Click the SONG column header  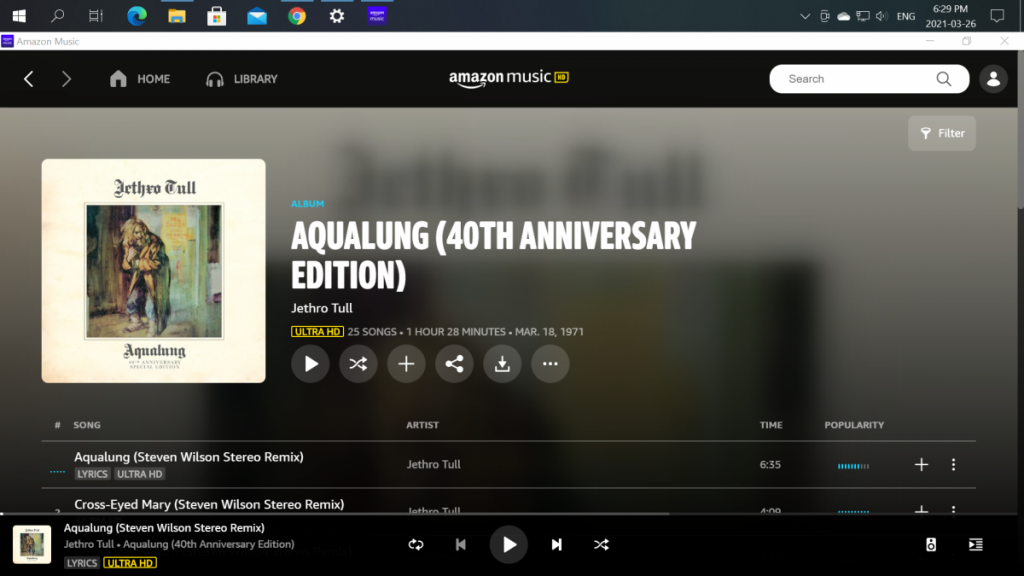87,425
